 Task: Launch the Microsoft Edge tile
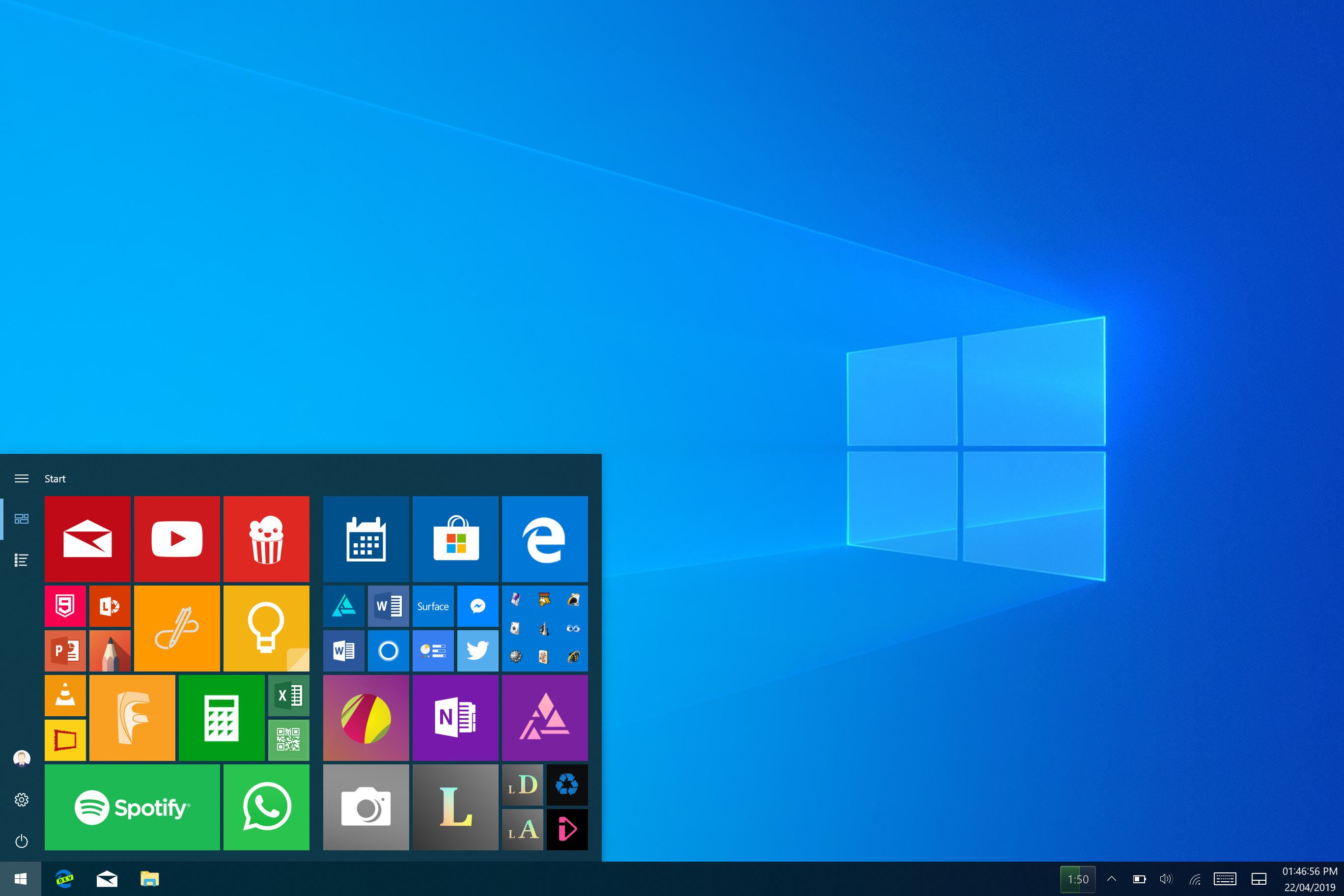[x=545, y=538]
